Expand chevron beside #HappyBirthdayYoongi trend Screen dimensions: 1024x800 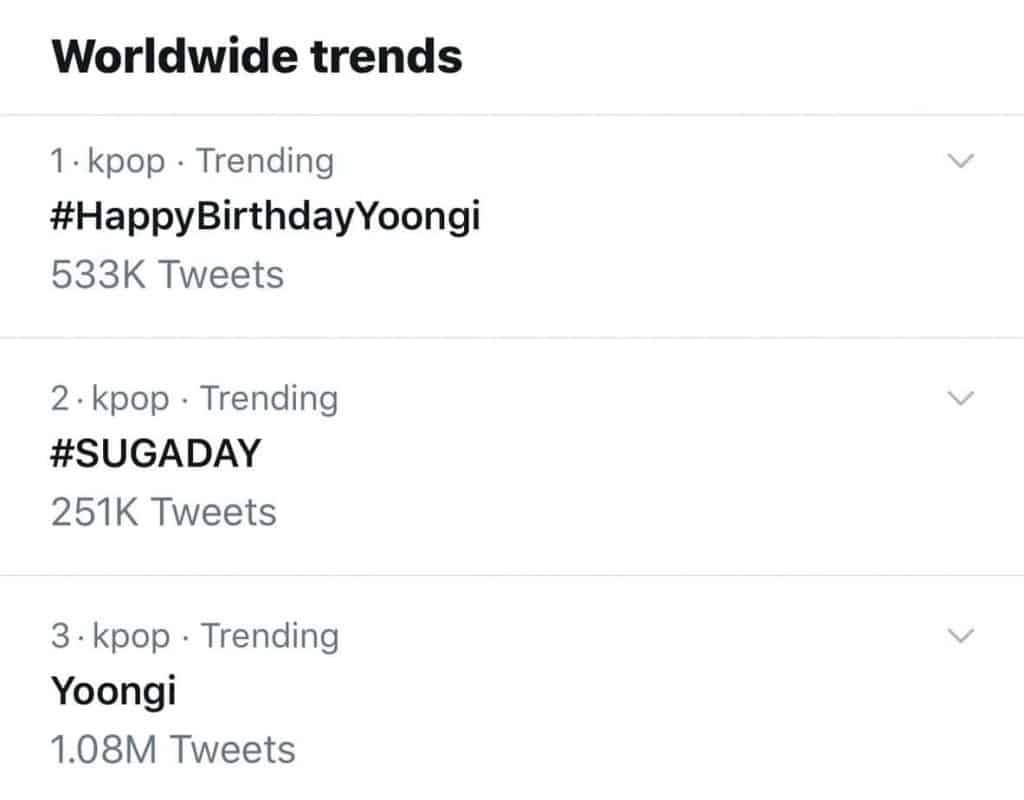pyautogui.click(x=959, y=161)
